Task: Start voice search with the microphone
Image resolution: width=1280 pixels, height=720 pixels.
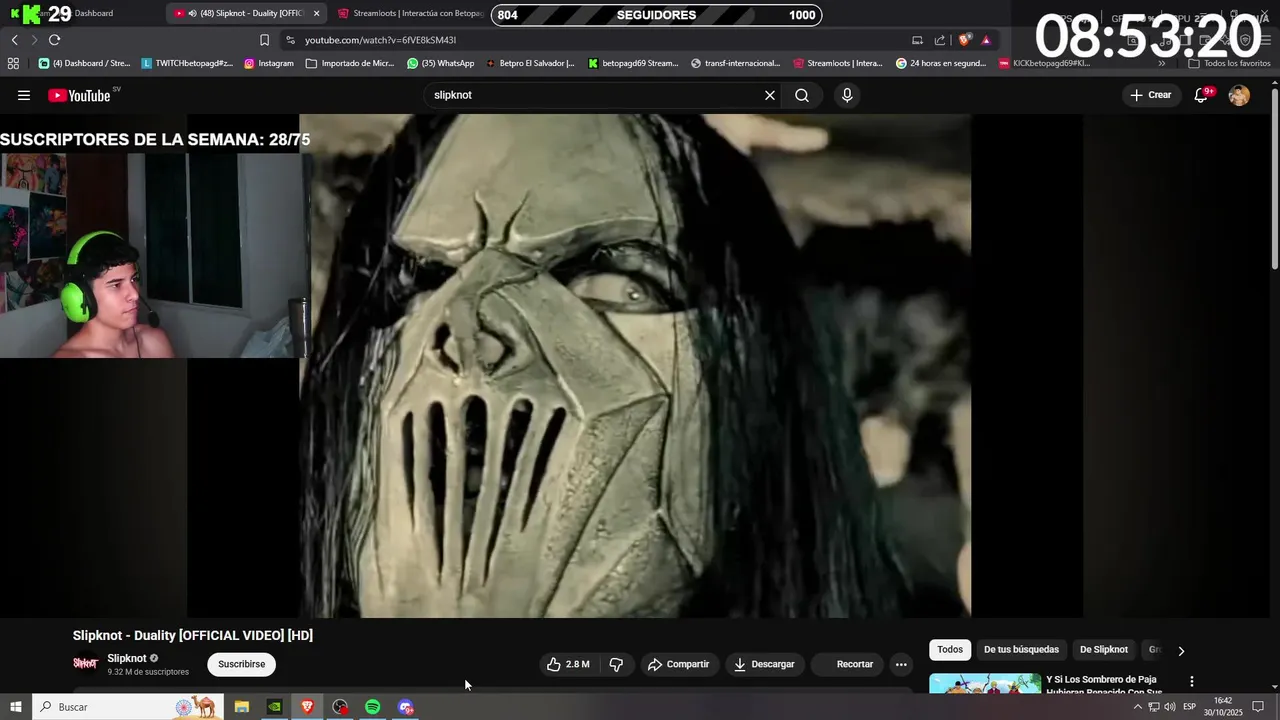Action: coord(847,95)
